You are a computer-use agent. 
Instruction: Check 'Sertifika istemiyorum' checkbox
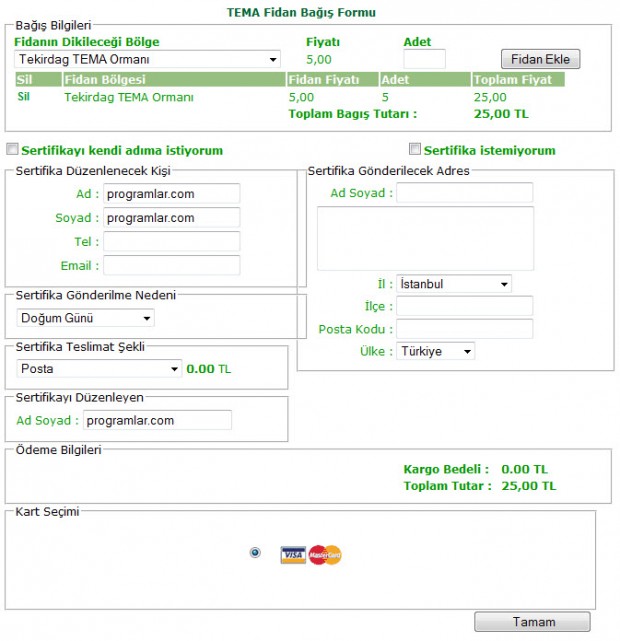[x=414, y=149]
